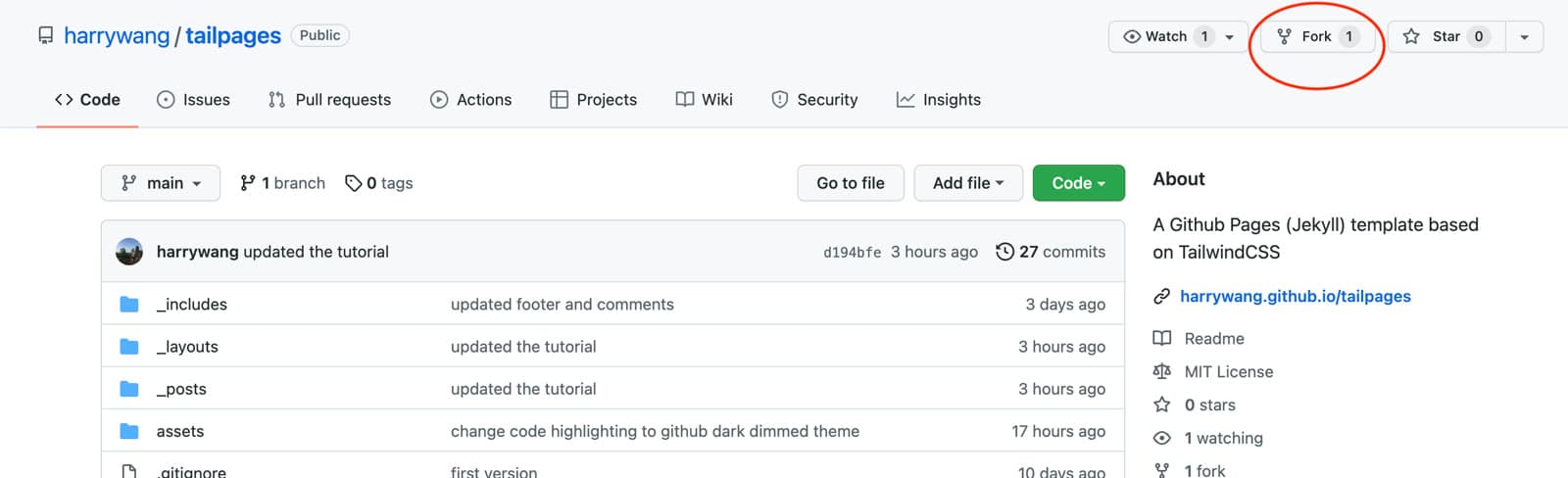Click the Fork button icon
This screenshot has width=1568, height=478.
point(1284,36)
